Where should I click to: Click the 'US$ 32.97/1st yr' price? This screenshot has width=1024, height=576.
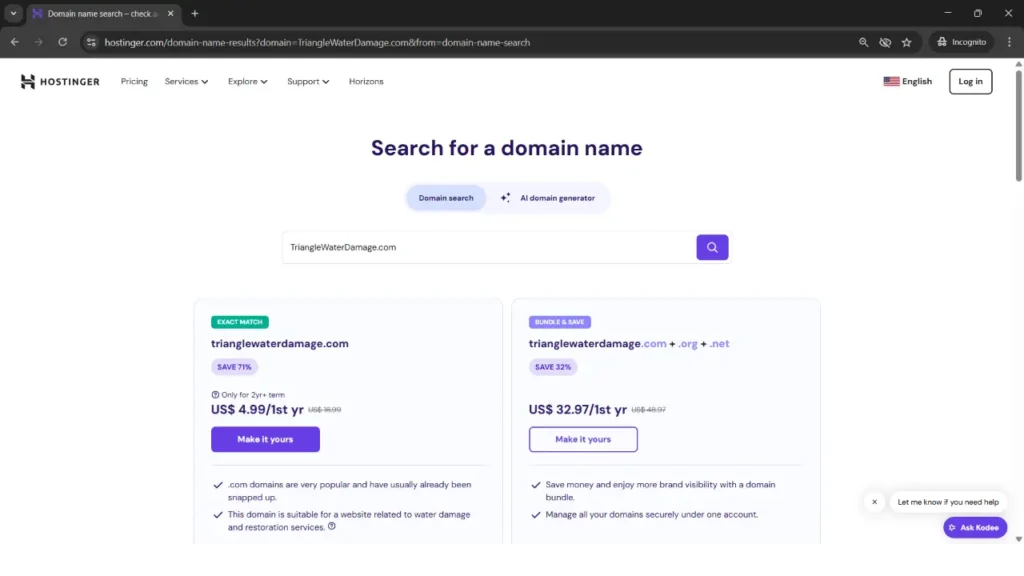(578, 409)
